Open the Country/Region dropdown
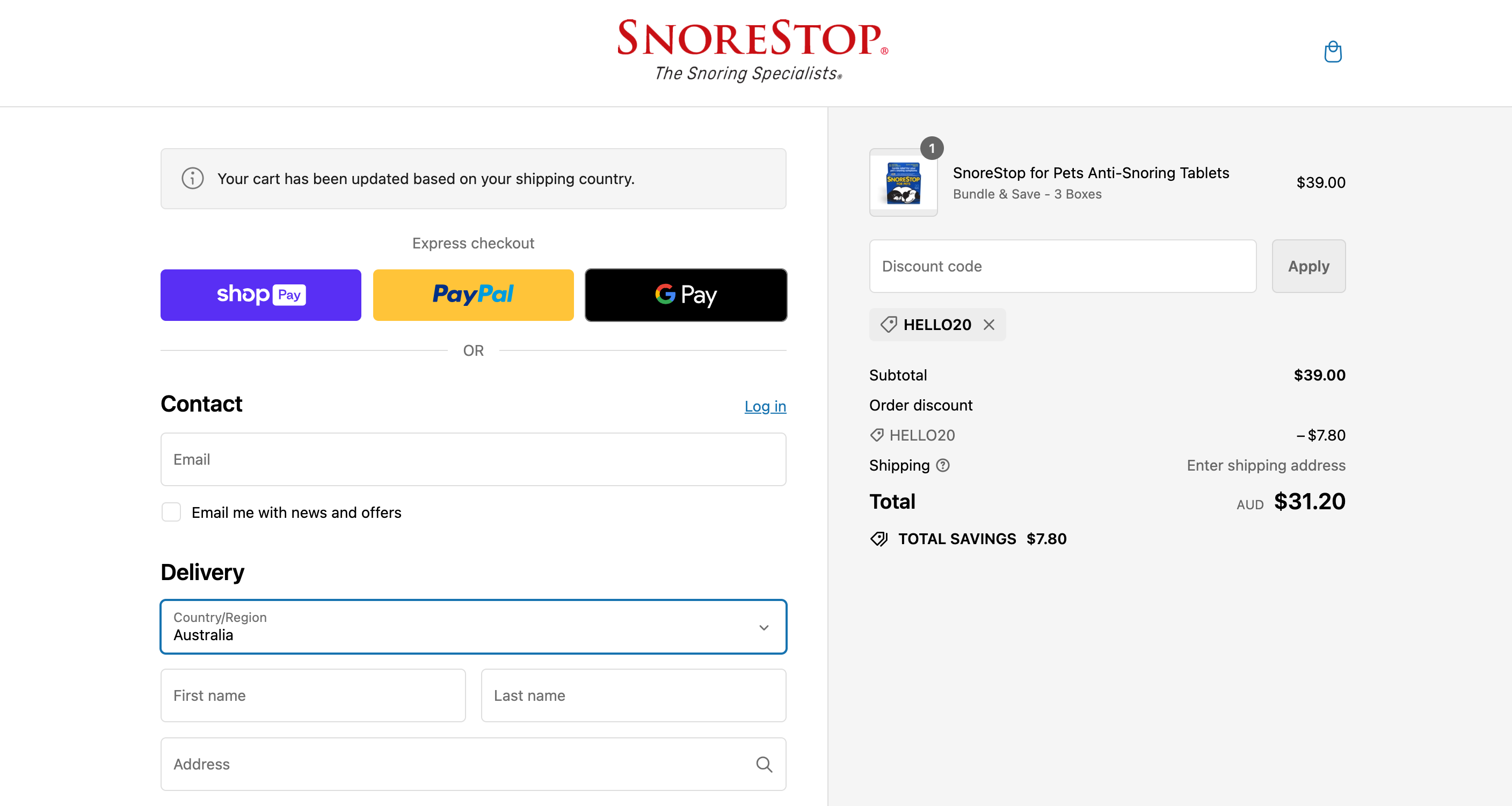The image size is (1512, 806). tap(473, 626)
